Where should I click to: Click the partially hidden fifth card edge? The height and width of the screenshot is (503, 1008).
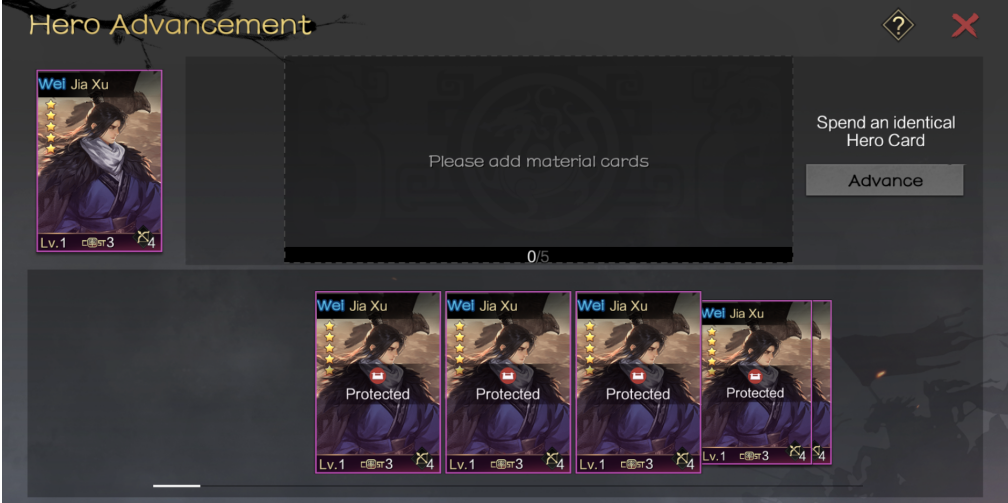coord(822,383)
